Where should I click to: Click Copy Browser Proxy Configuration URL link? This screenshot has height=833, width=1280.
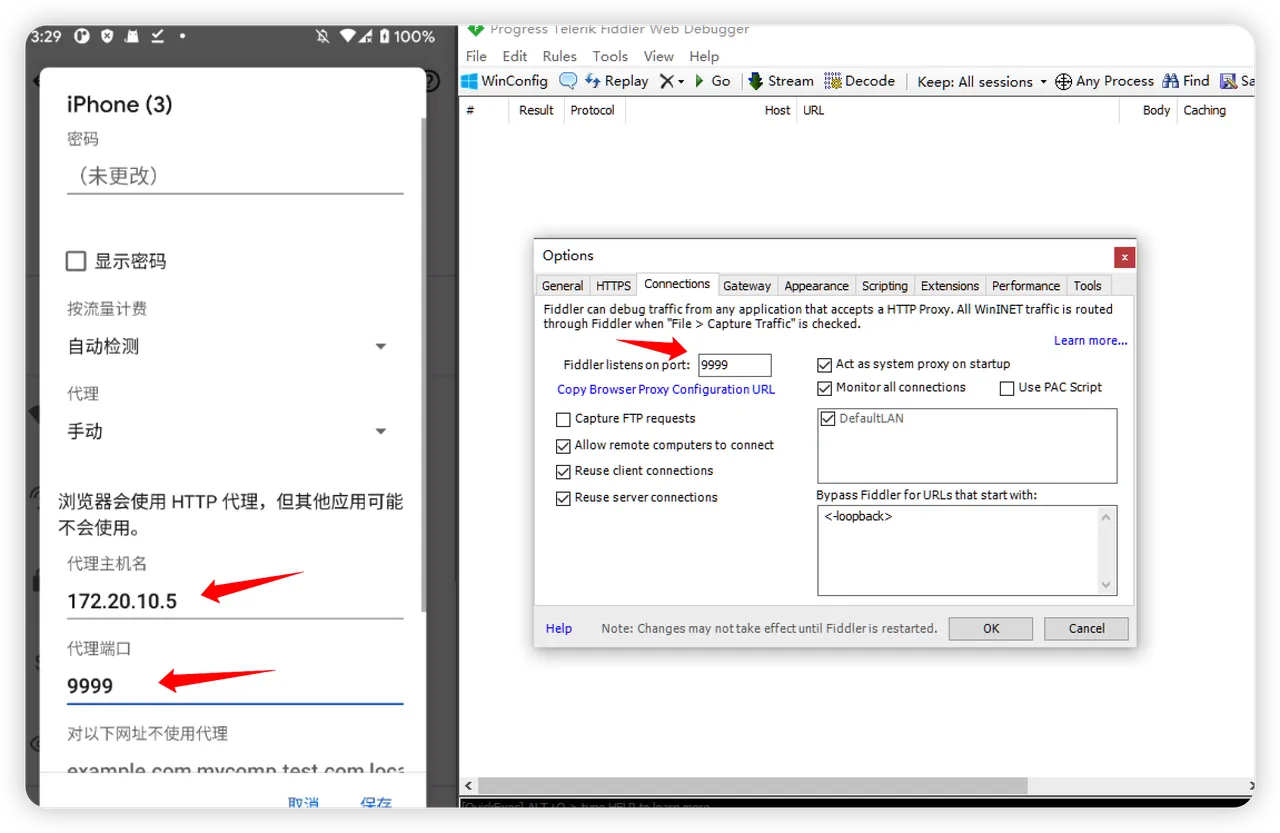666,390
